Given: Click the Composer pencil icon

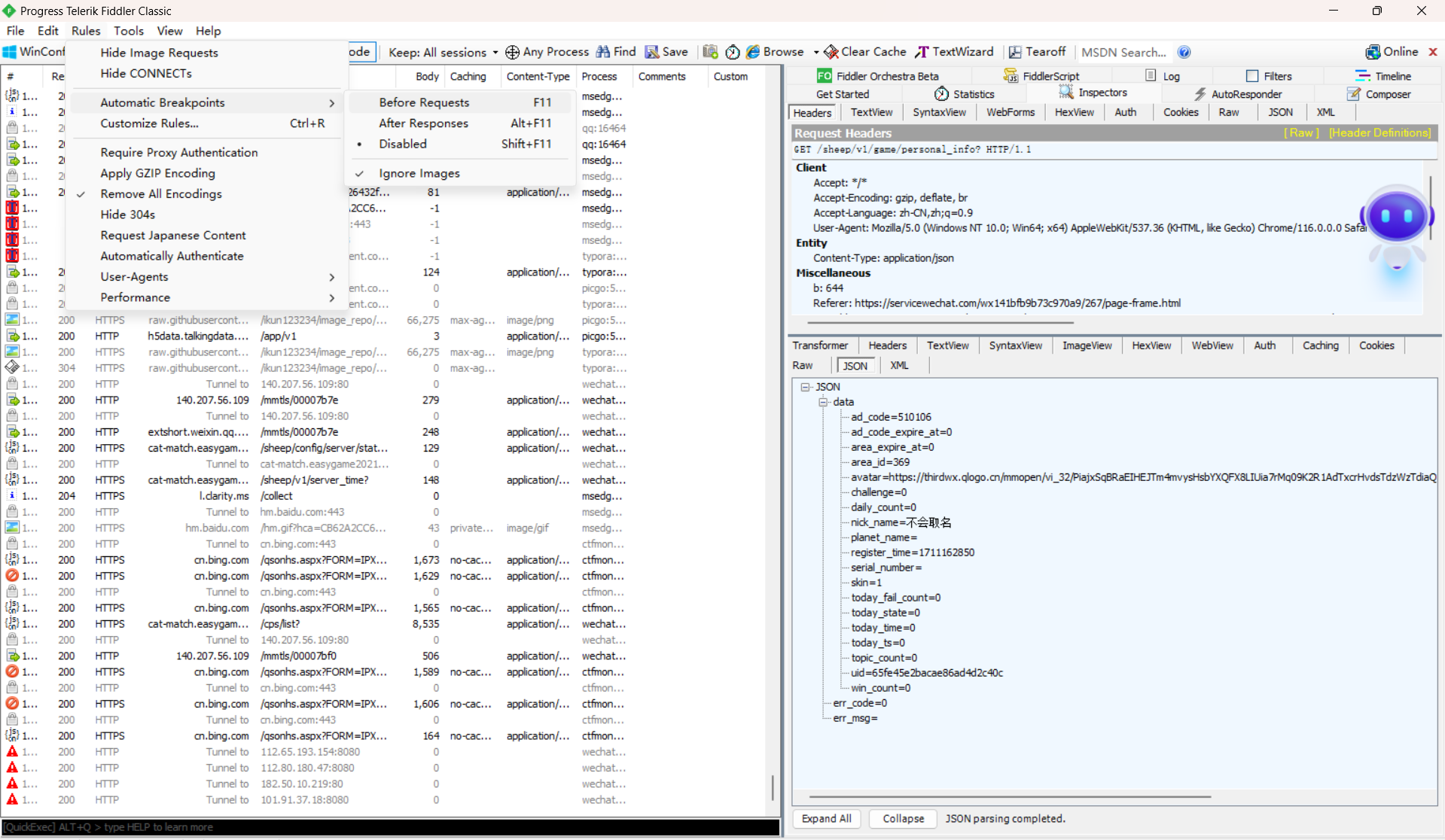Looking at the screenshot, I should (x=1354, y=94).
